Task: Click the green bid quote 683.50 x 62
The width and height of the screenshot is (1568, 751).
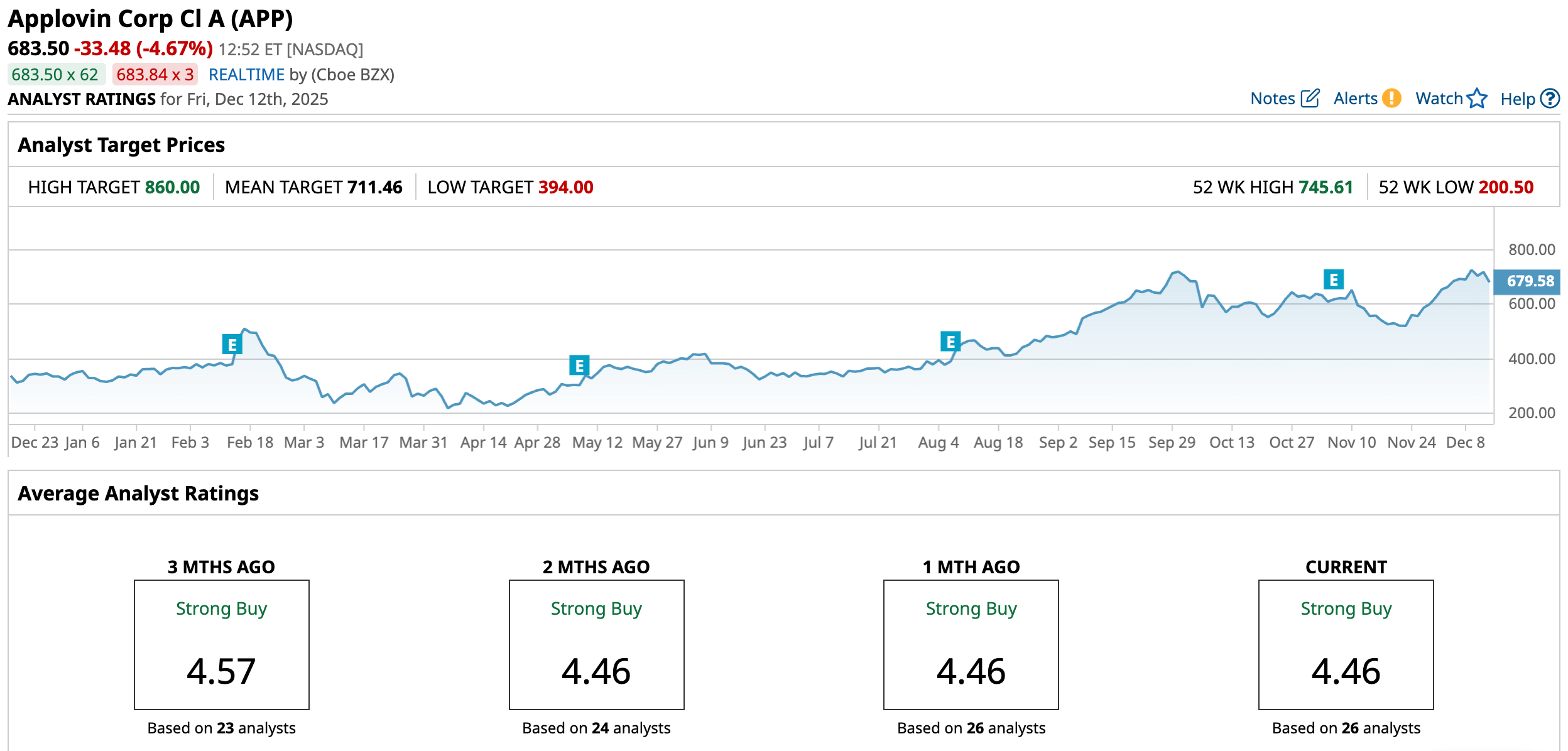Action: [x=55, y=75]
